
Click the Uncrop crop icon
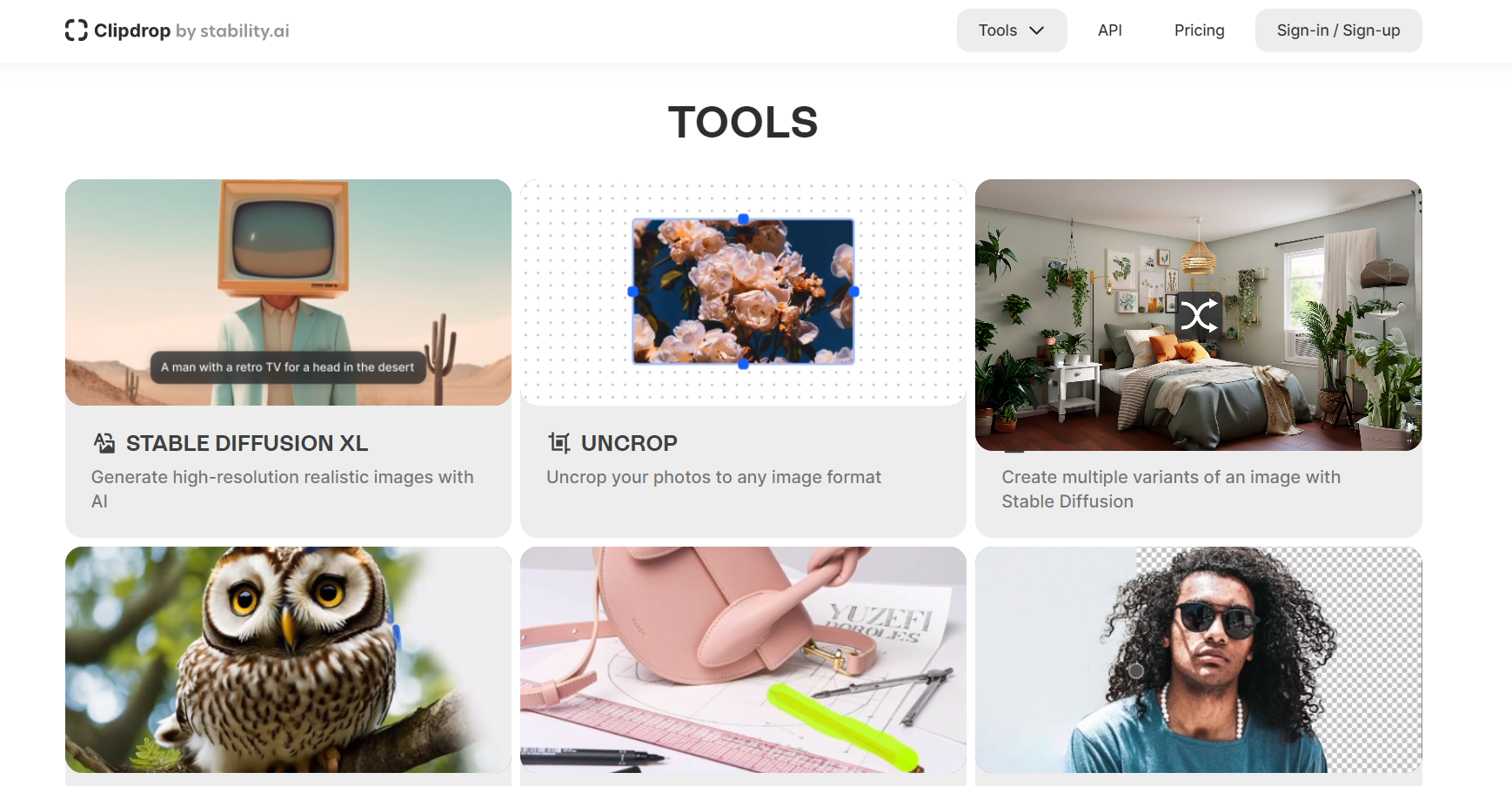tap(559, 443)
